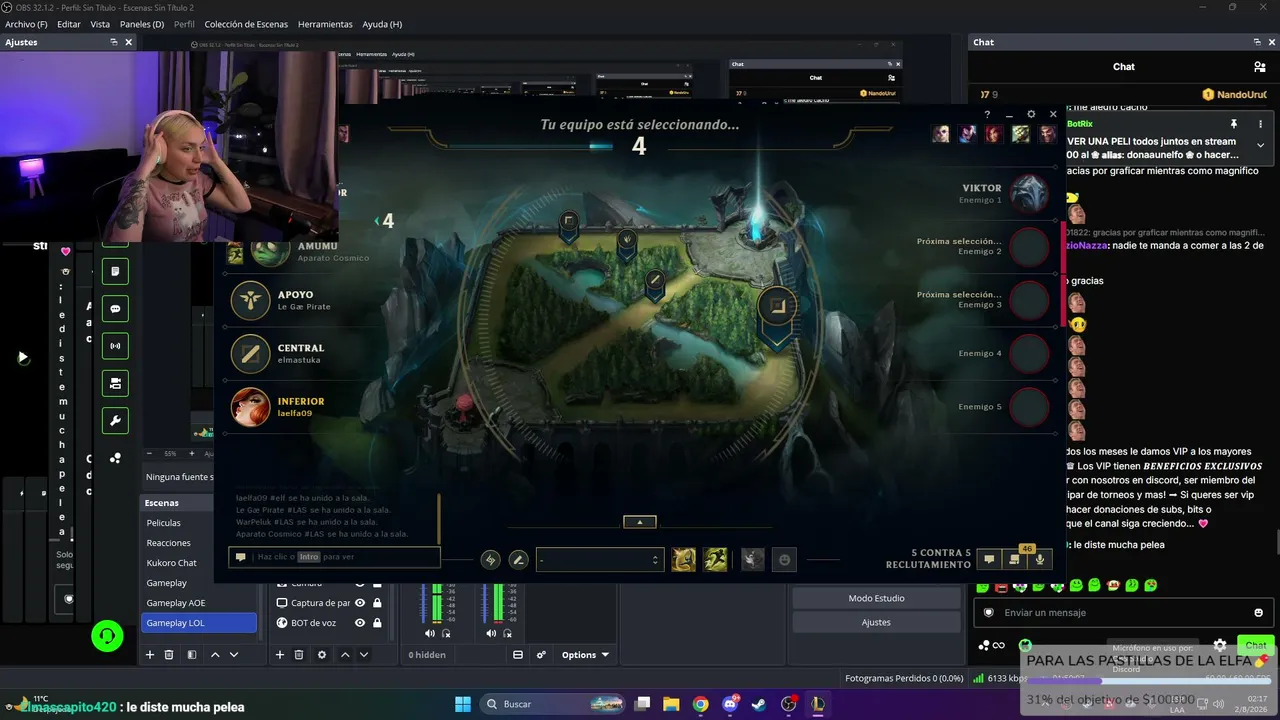Screen dimensions: 1280x720
Task: Select the Gameplay LOL scene
Action: pos(199,623)
